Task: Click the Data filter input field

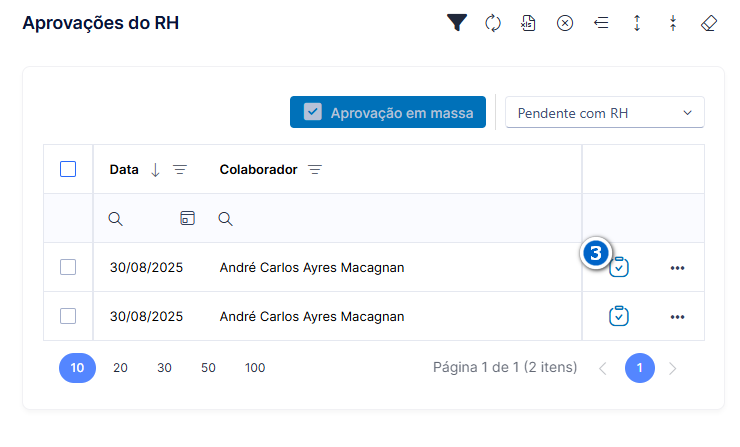Action: pyautogui.click(x=151, y=219)
